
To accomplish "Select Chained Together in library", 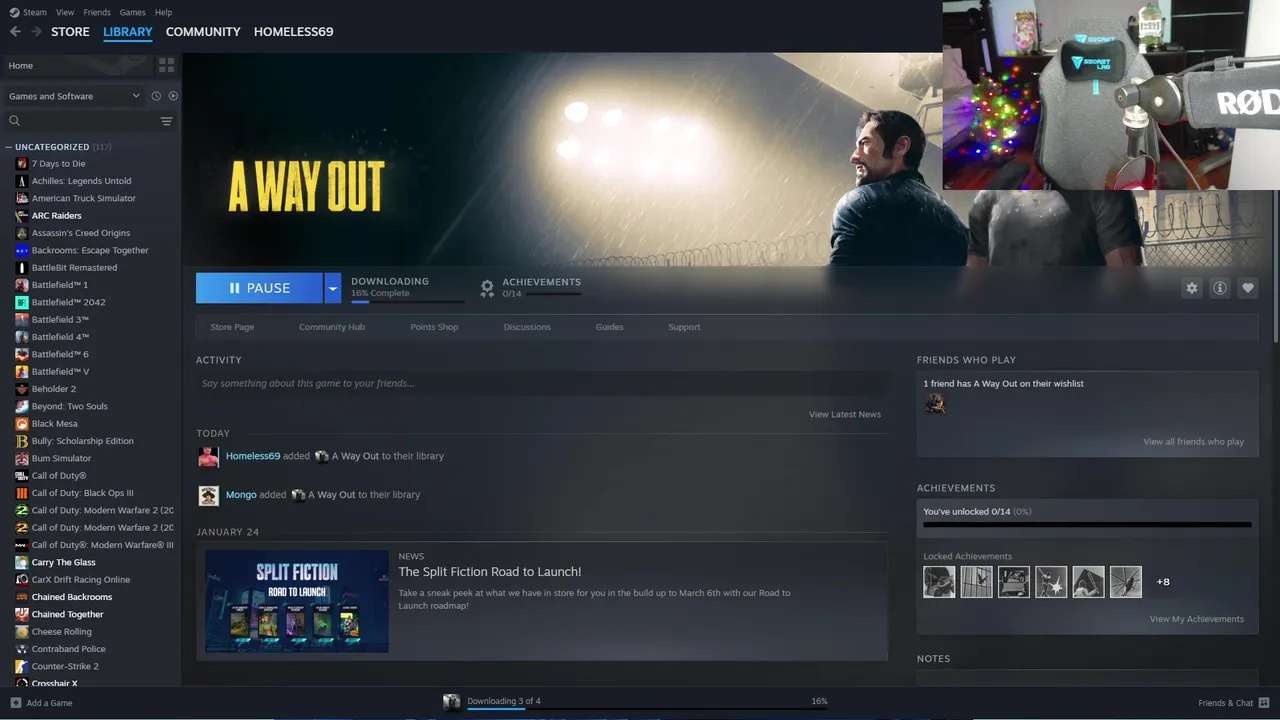I will [x=67, y=614].
